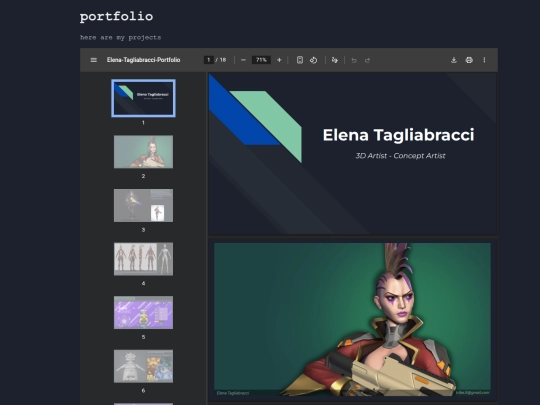Click the 'Elena Tagliabracci' title on slide
The height and width of the screenshot is (405, 540).
[x=398, y=135]
